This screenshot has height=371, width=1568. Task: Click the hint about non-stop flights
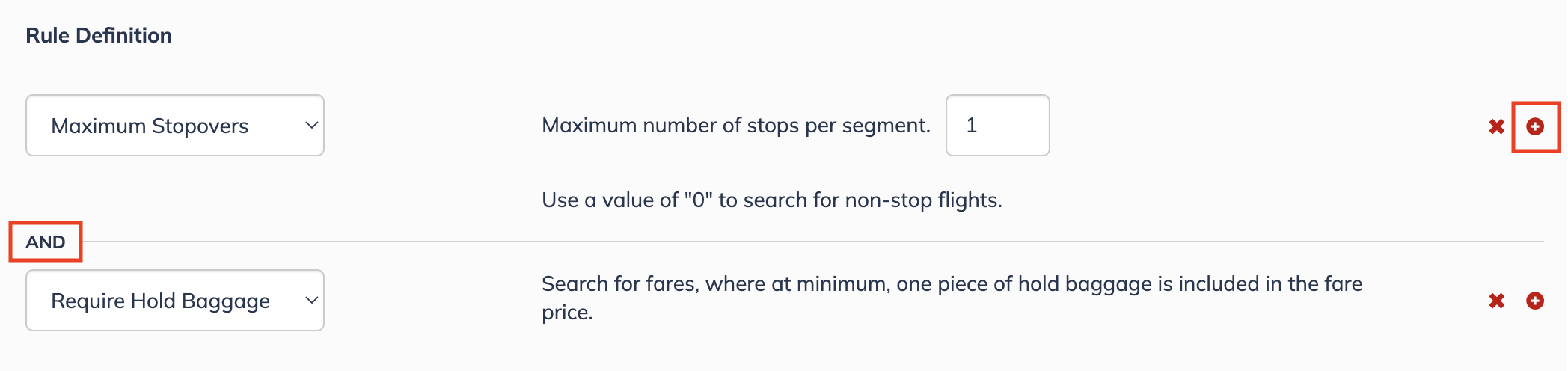coord(772,200)
